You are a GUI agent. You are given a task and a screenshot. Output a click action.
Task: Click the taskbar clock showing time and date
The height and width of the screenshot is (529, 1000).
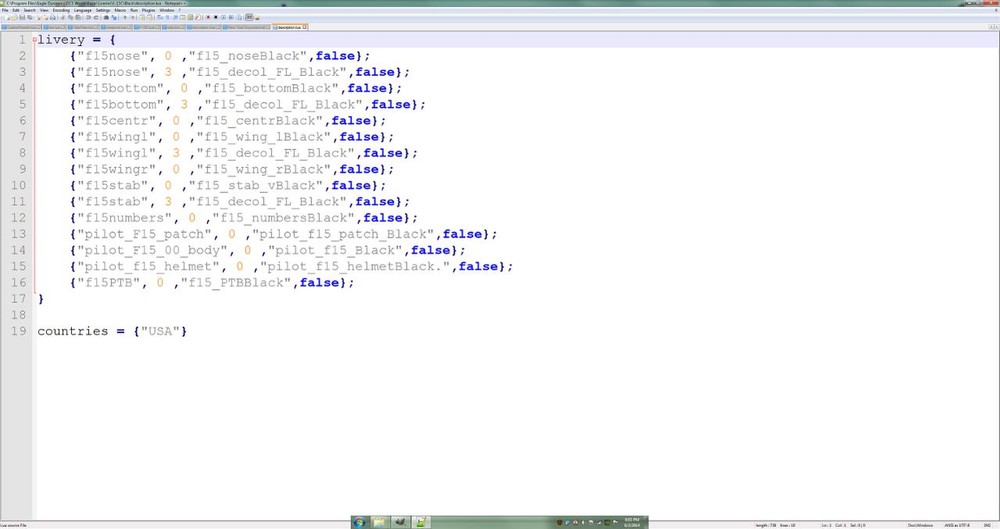click(x=632, y=522)
